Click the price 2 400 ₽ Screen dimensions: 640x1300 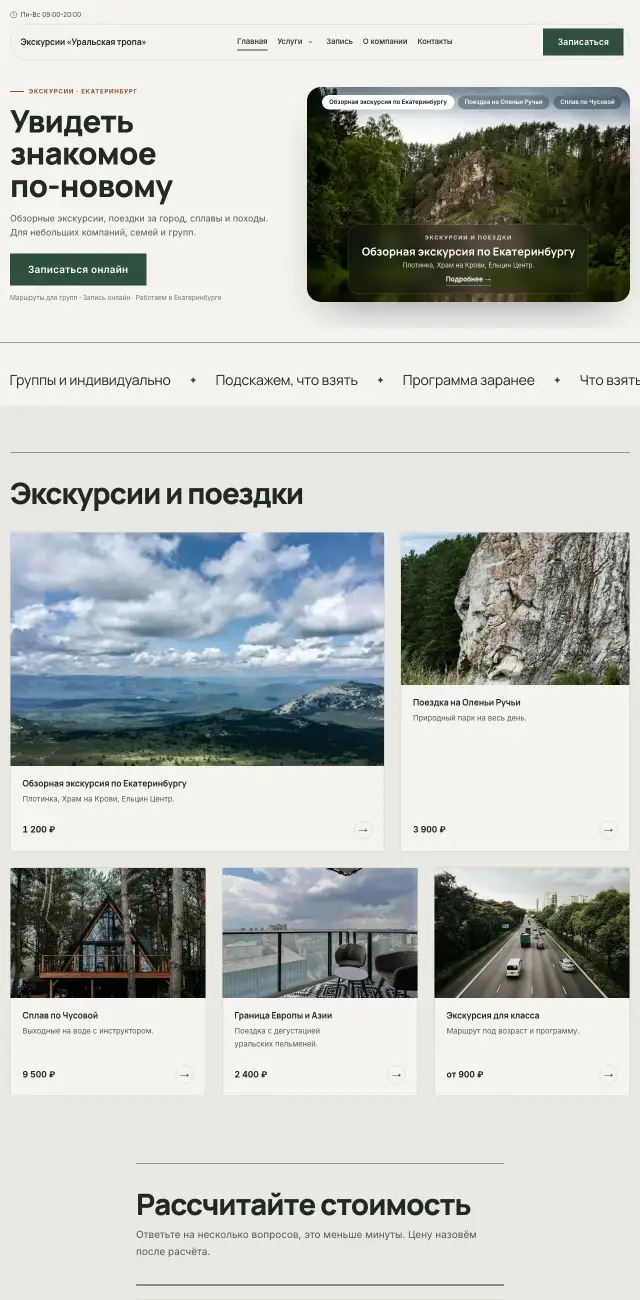[251, 1074]
